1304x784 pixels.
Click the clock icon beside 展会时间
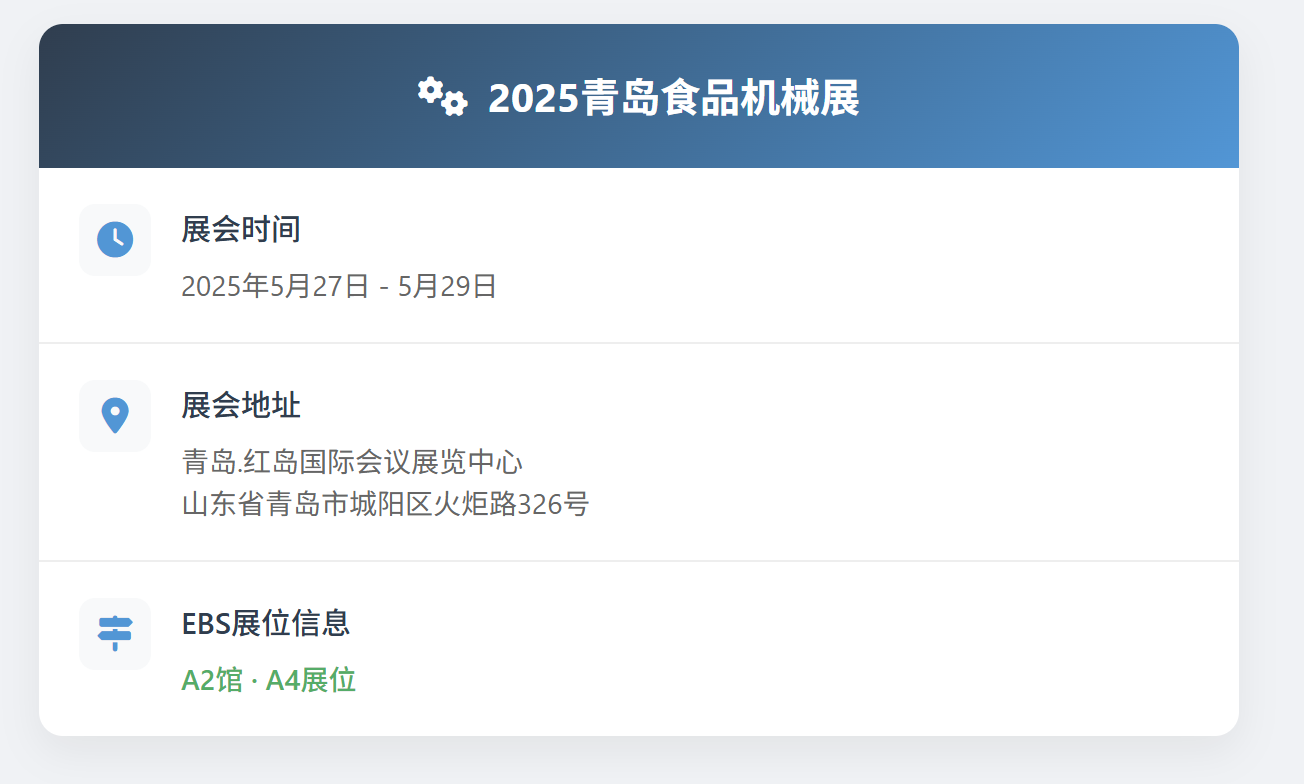115,239
